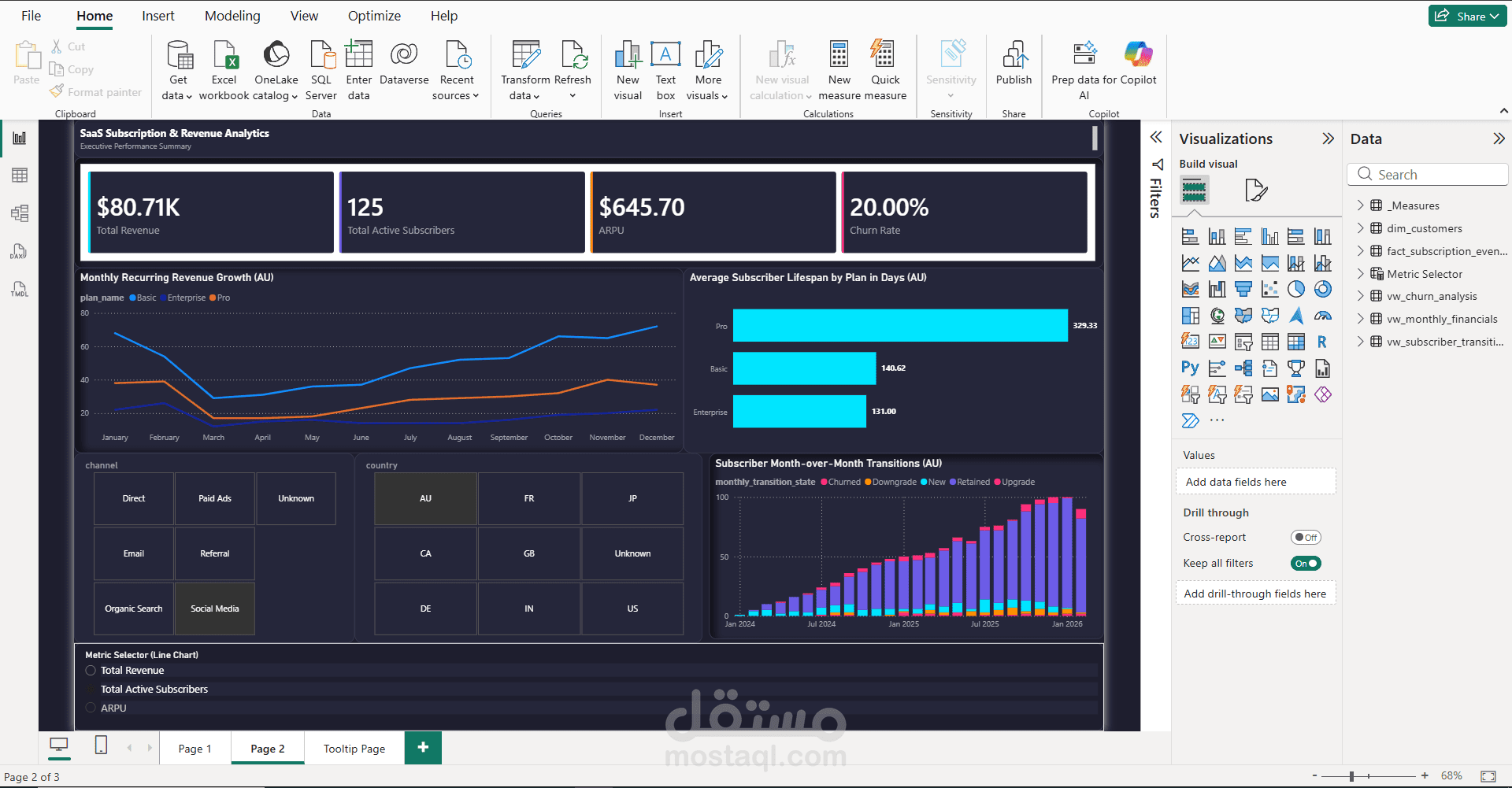1512x788 pixels.
Task: Select the scatter chart visual
Action: [1269, 289]
